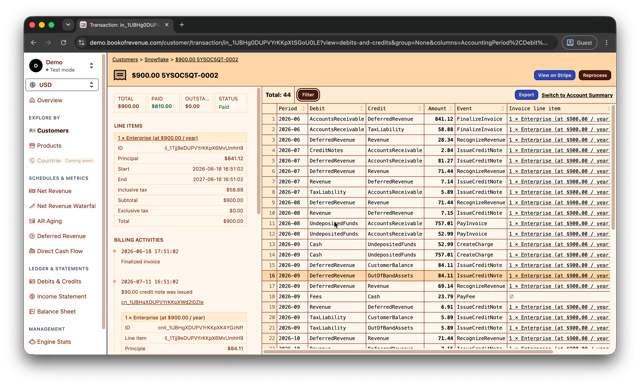Open the Amount column sort menu
Viewport: 640px width, 386px height.
451,109
